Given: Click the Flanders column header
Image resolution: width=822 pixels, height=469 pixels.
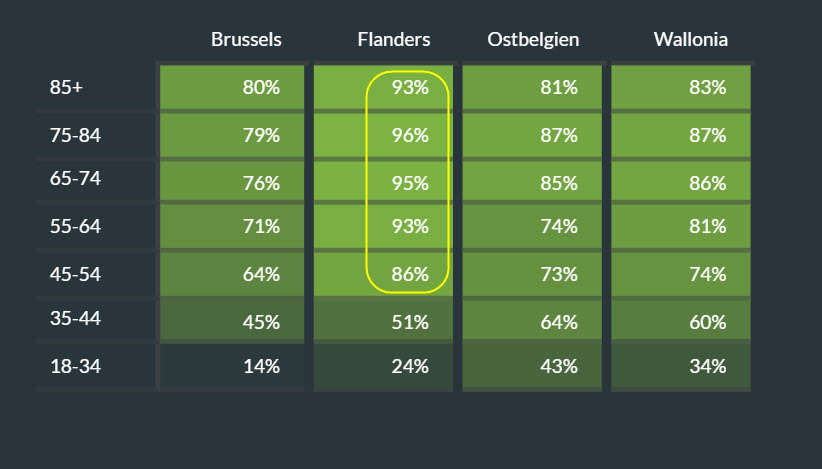Looking at the screenshot, I should point(394,40).
